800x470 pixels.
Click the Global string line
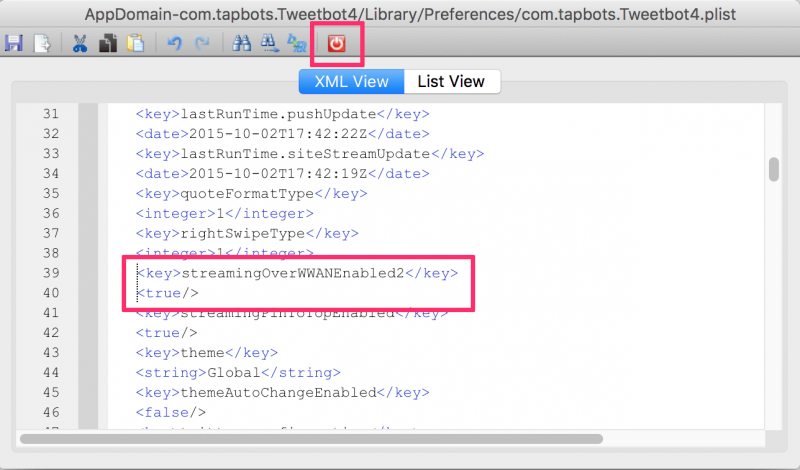point(238,373)
